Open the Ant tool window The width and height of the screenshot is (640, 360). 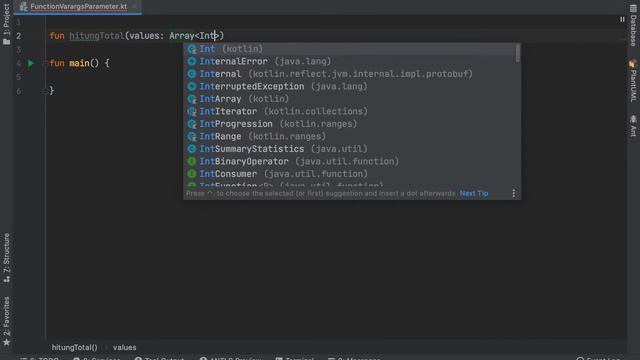pyautogui.click(x=633, y=126)
